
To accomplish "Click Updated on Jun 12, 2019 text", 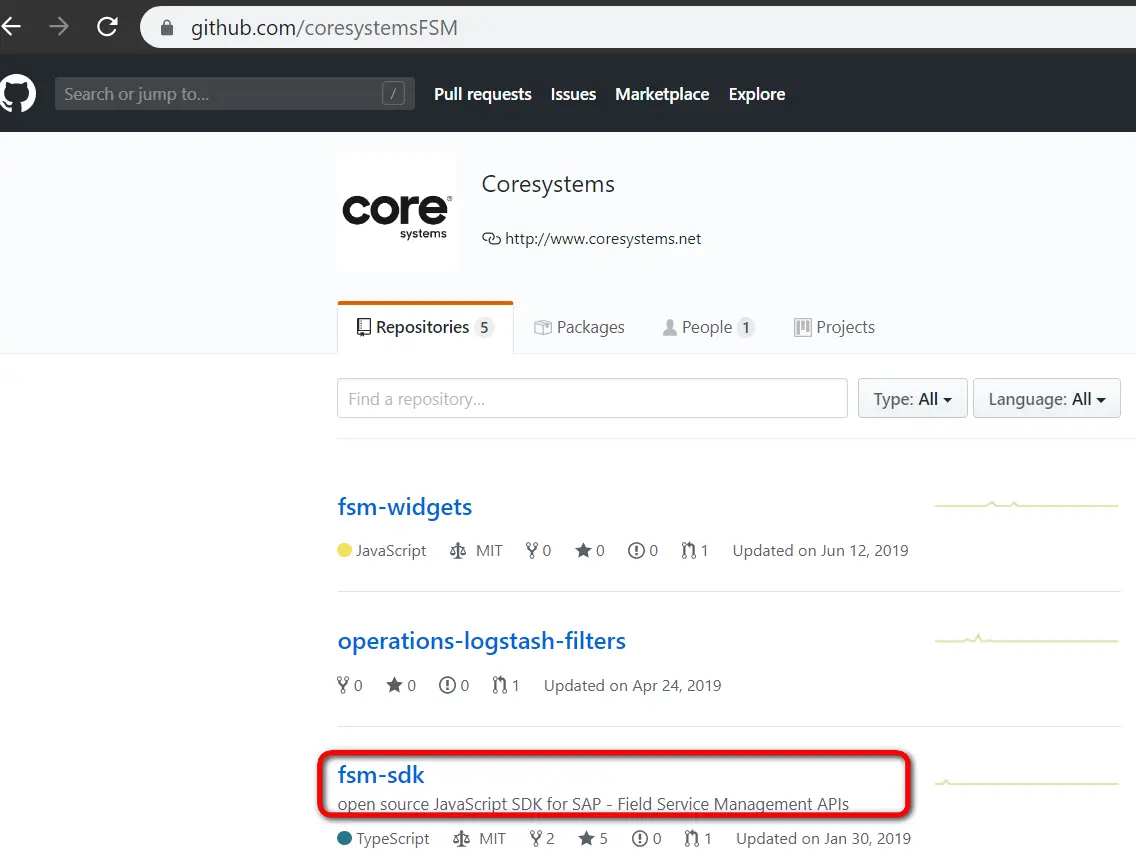I will [820, 551].
